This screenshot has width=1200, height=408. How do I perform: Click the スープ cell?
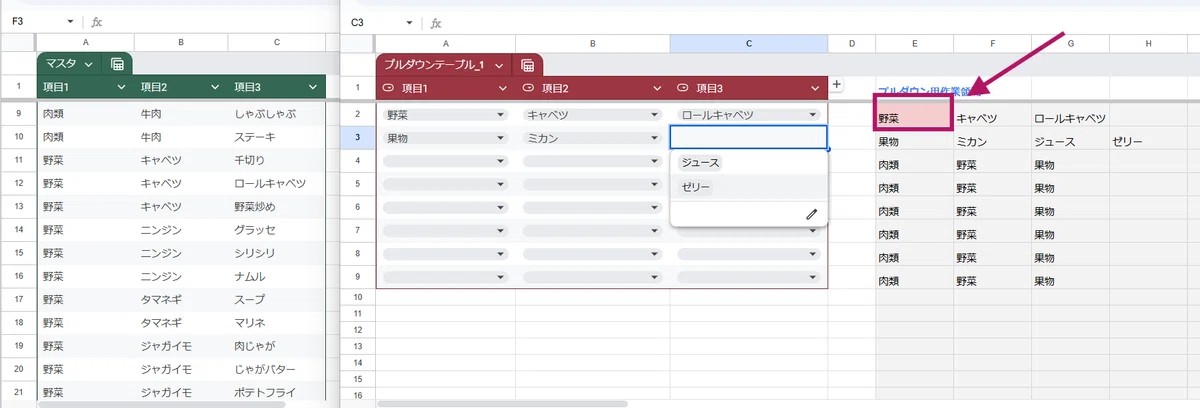tap(277, 300)
